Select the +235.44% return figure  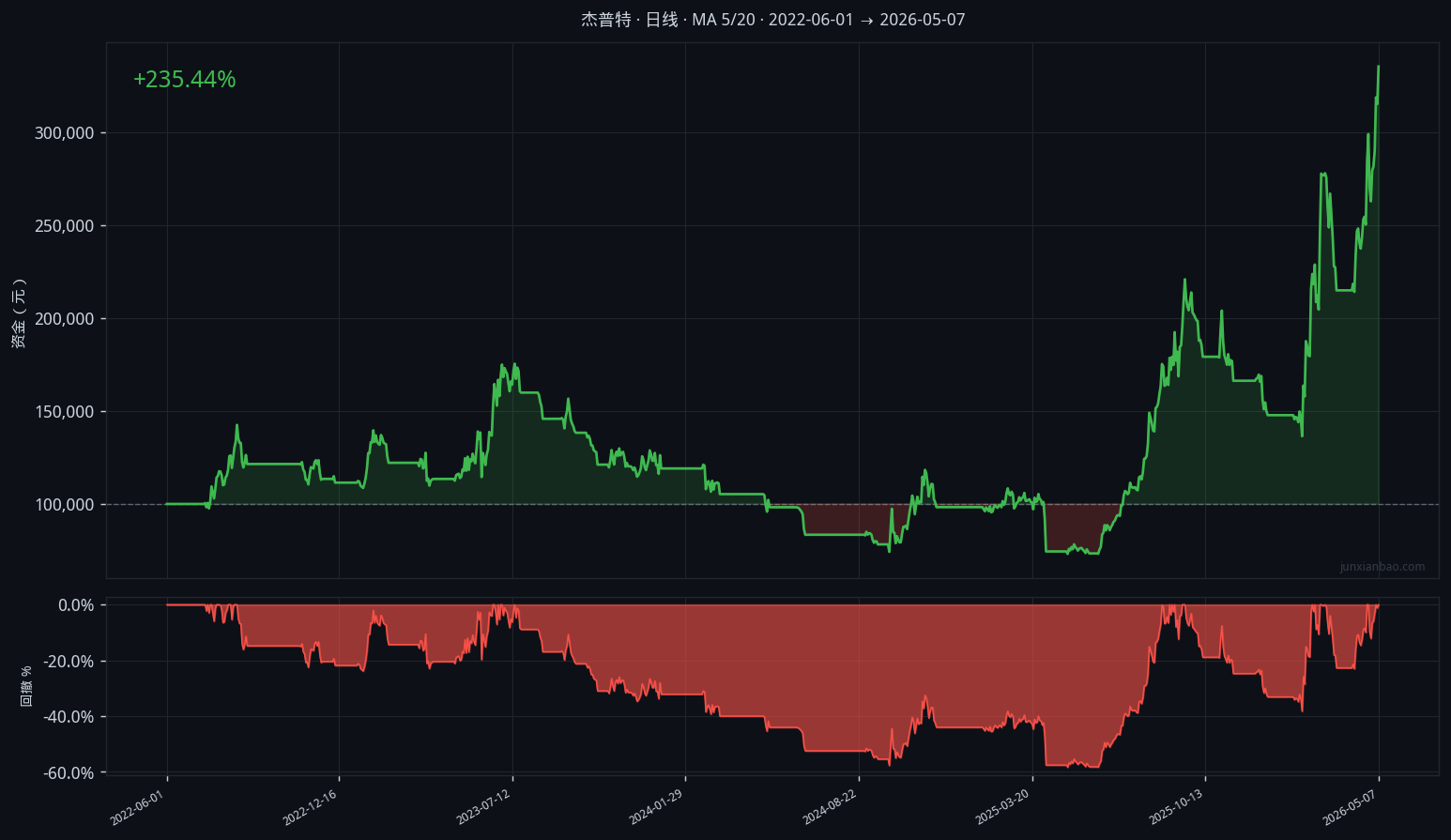(184, 80)
